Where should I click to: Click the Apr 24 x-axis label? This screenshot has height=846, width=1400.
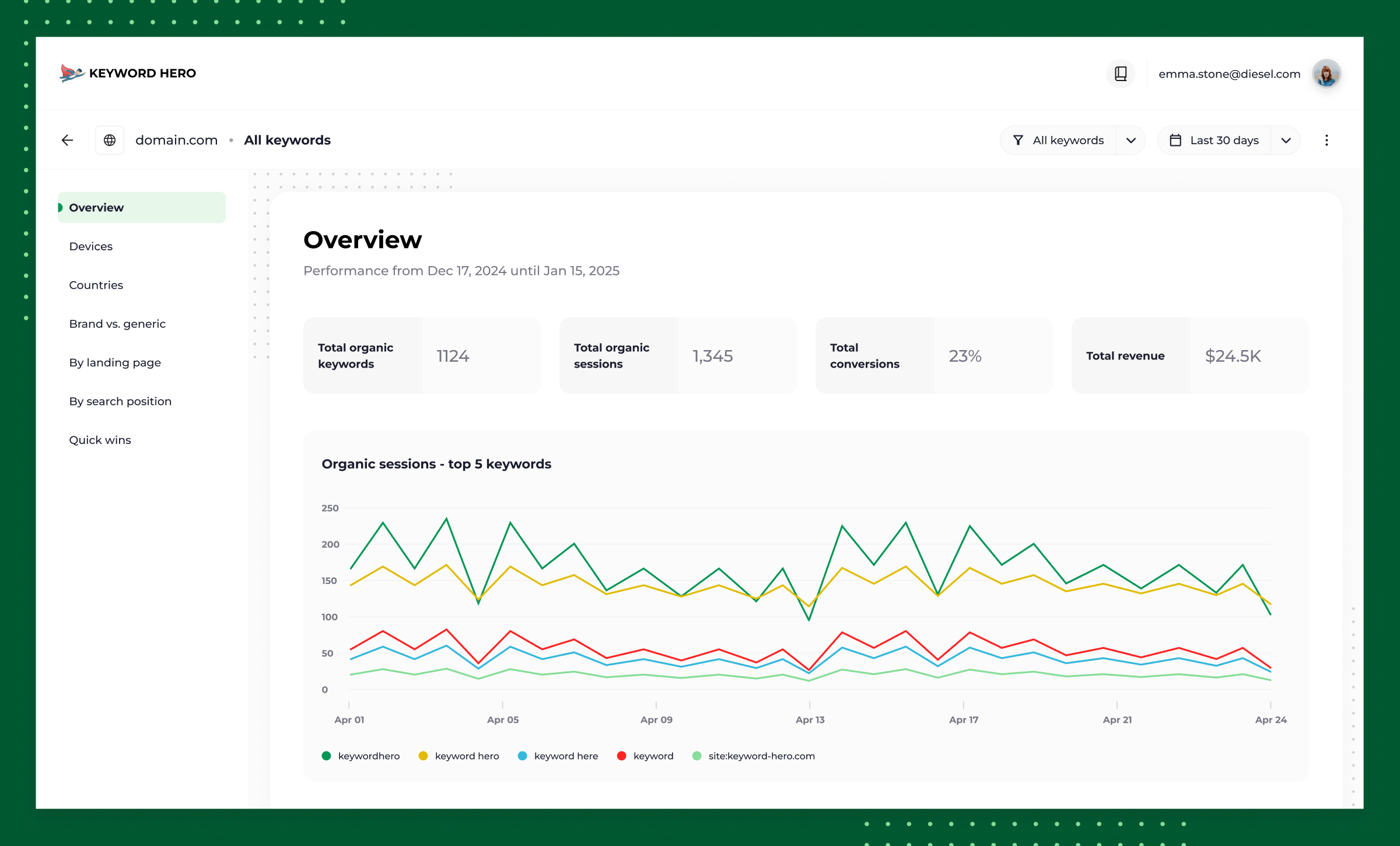click(1270, 720)
